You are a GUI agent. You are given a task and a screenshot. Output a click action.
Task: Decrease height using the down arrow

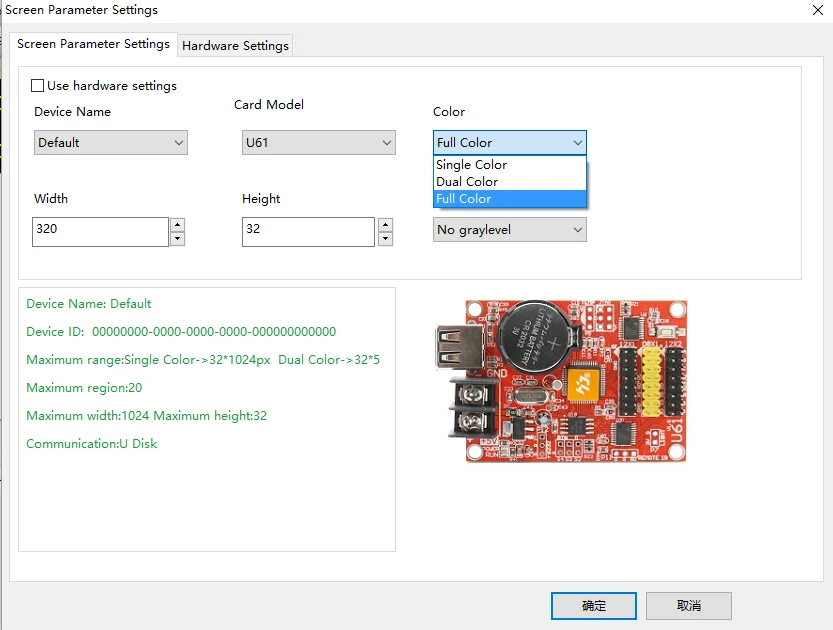(x=385, y=239)
